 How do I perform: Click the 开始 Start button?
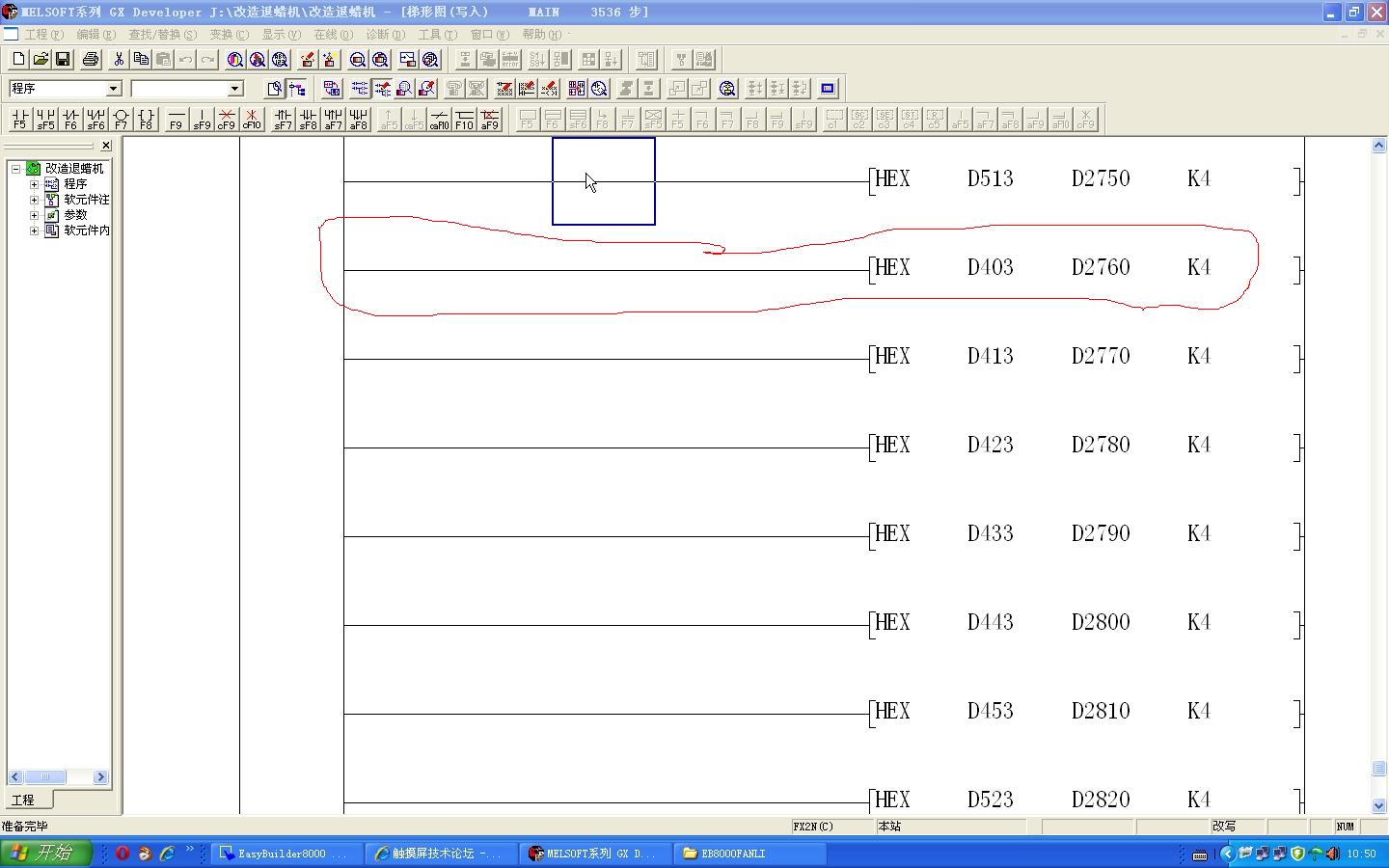point(45,854)
